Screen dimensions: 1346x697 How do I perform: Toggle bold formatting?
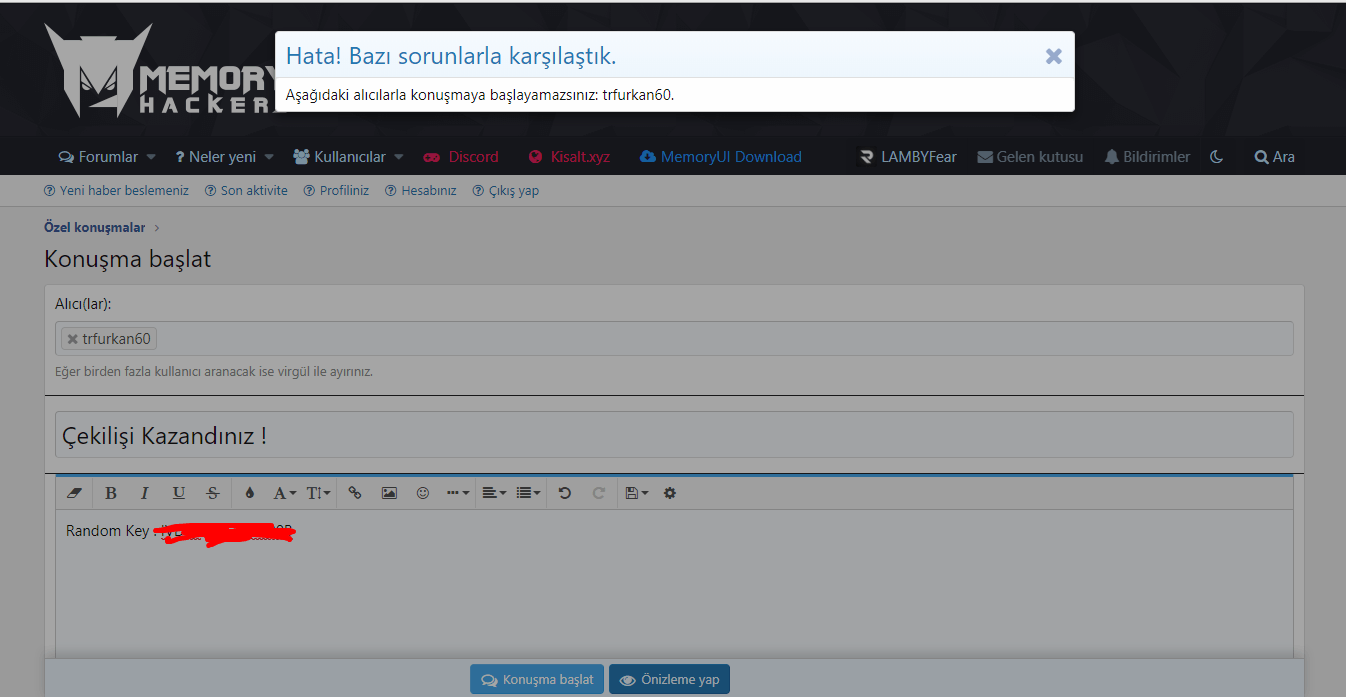[x=111, y=493]
